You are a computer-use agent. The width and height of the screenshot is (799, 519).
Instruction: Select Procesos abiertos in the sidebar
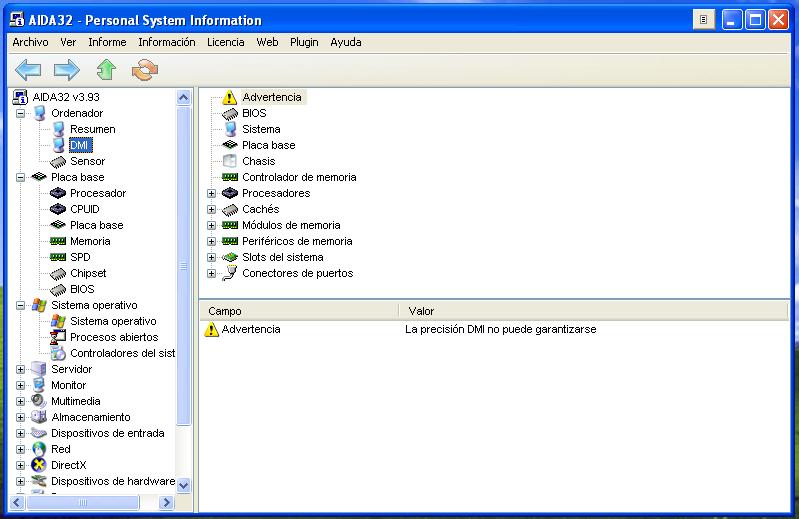coord(113,337)
